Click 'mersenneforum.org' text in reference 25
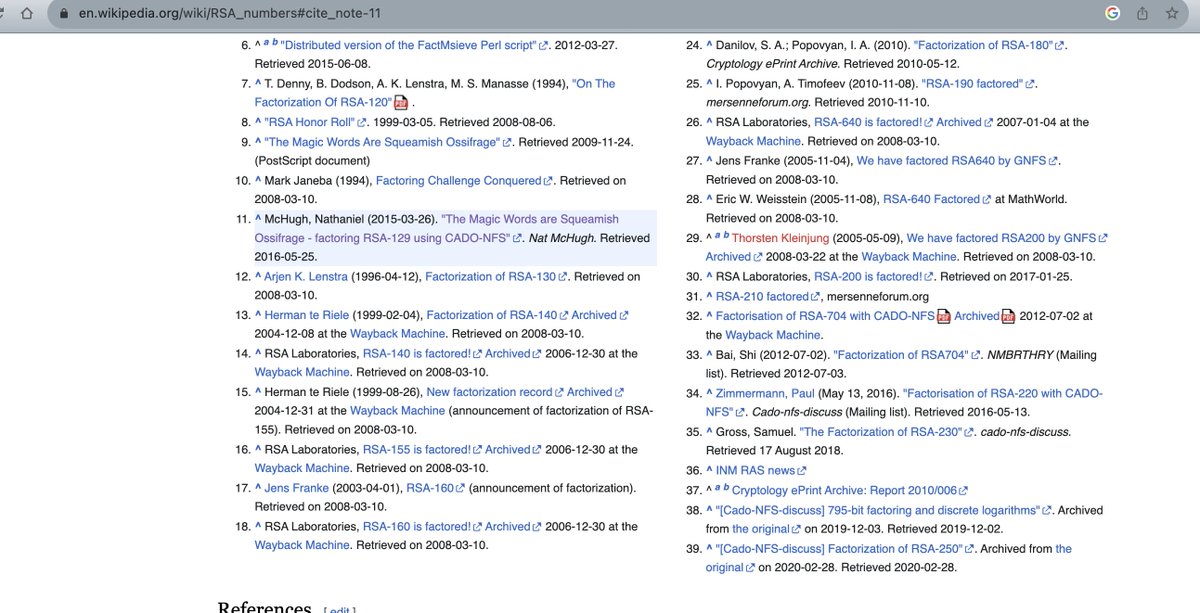Image resolution: width=1200 pixels, height=613 pixels. [757, 103]
